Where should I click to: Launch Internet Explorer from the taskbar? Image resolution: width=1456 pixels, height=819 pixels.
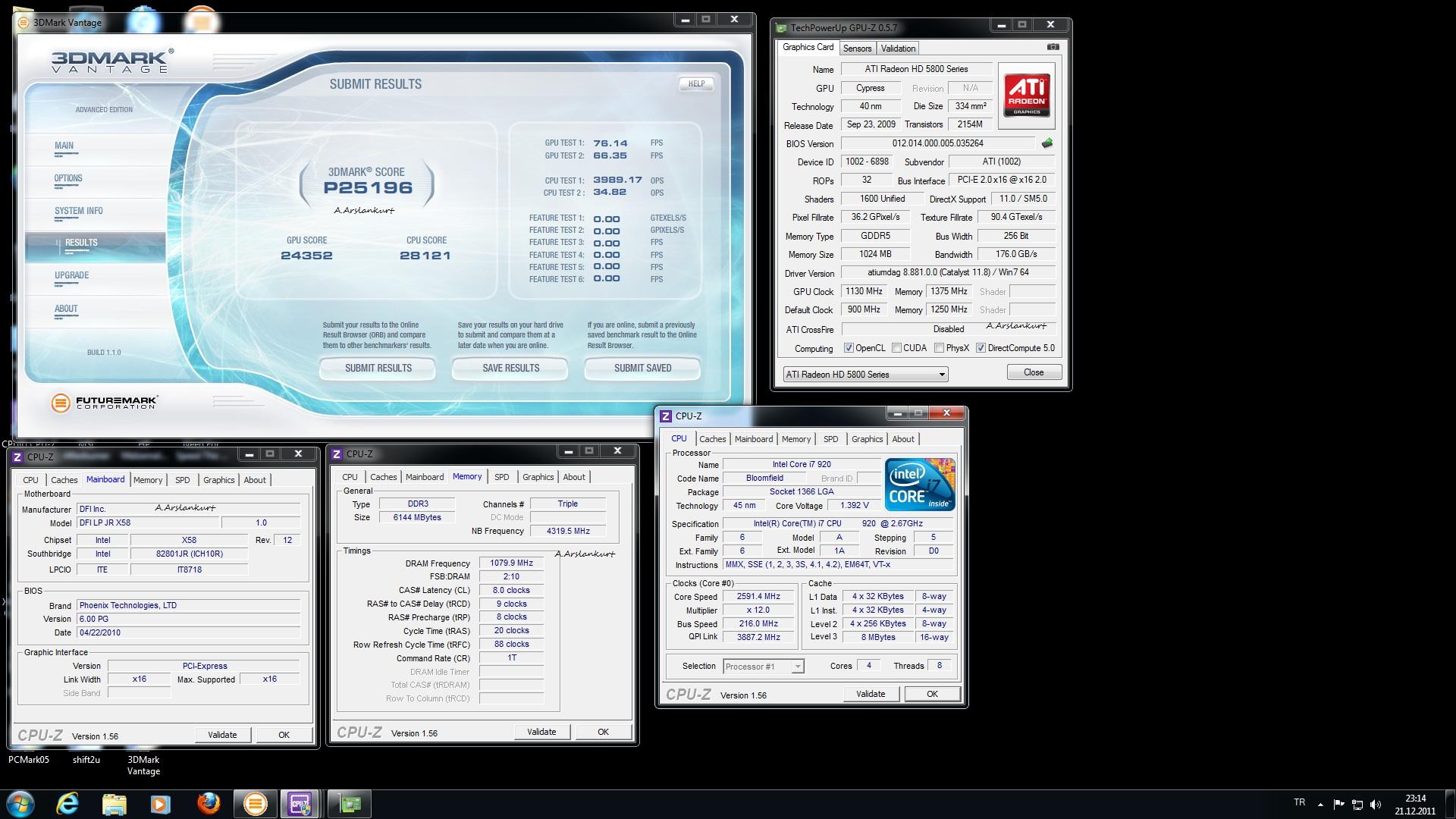click(x=67, y=803)
